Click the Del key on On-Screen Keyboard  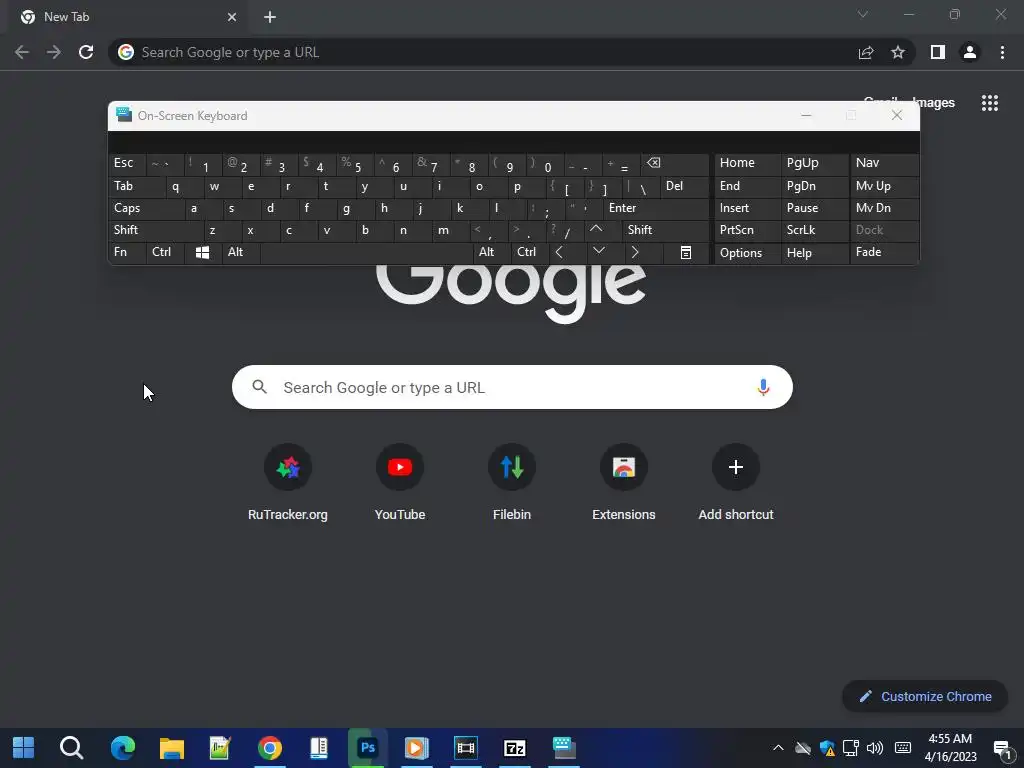[684, 186]
